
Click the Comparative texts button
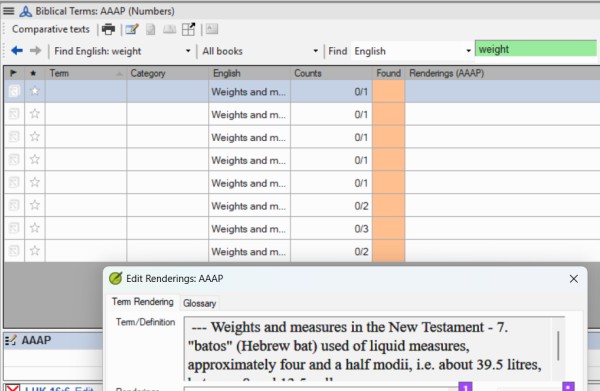coord(51,29)
